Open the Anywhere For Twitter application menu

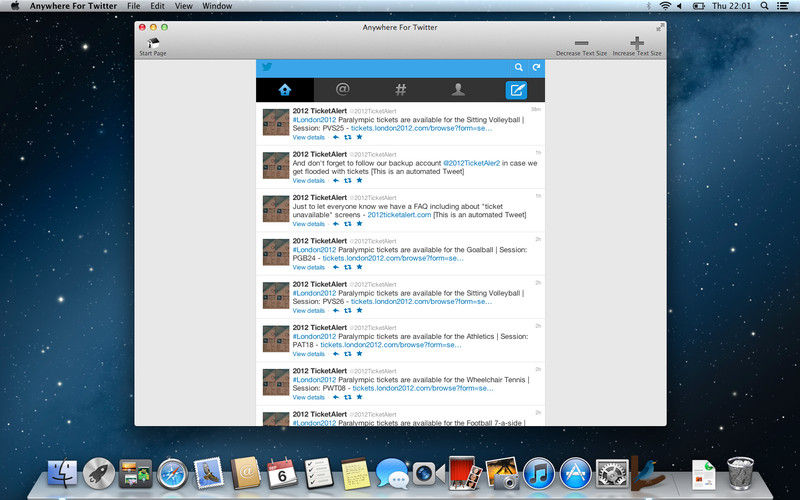73,6
